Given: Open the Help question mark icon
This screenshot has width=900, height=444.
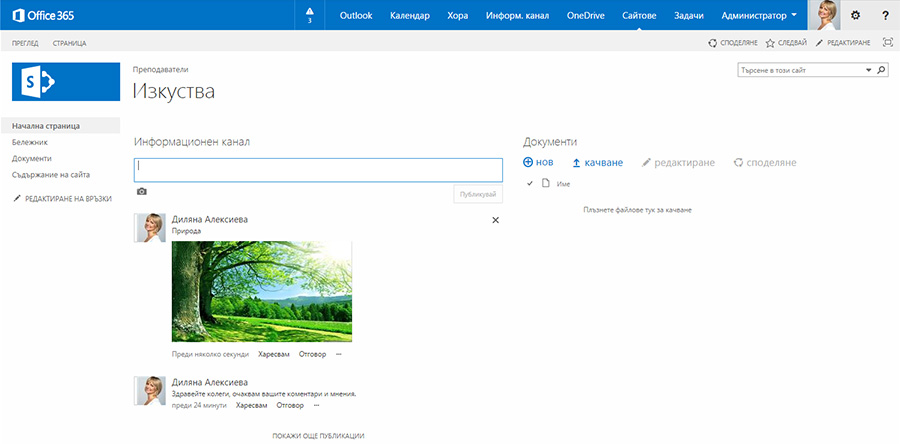Looking at the screenshot, I should pos(885,15).
